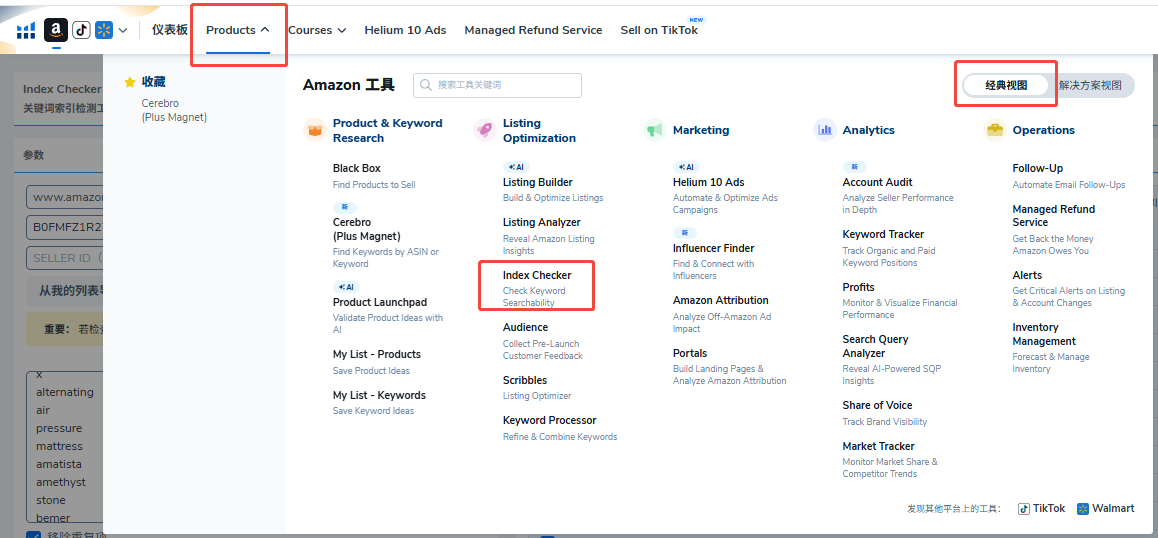Expand the Courses dropdown
Viewport: 1158px width, 538px height.
pyautogui.click(x=316, y=30)
